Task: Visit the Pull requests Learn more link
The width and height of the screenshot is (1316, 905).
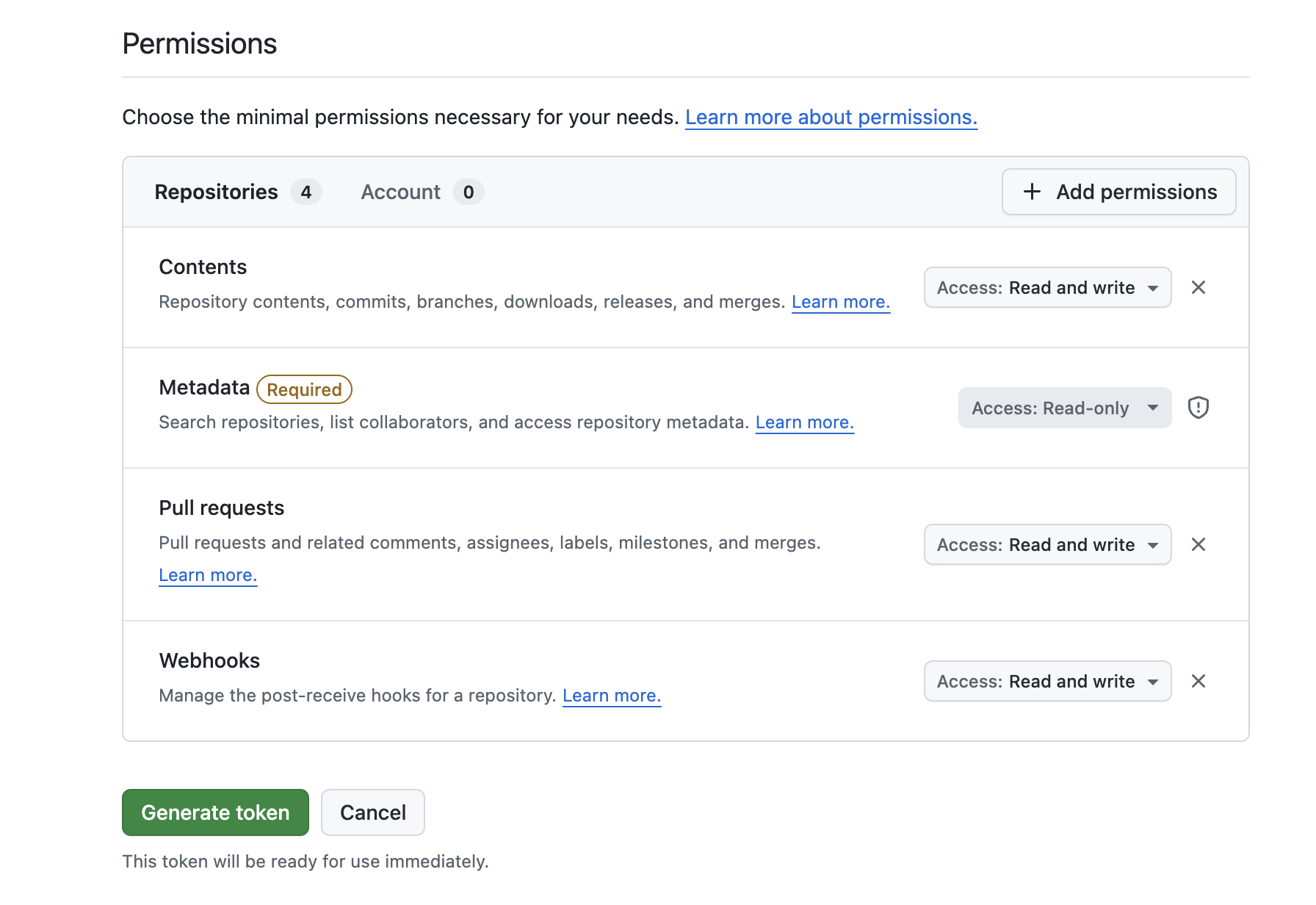Action: point(208,575)
